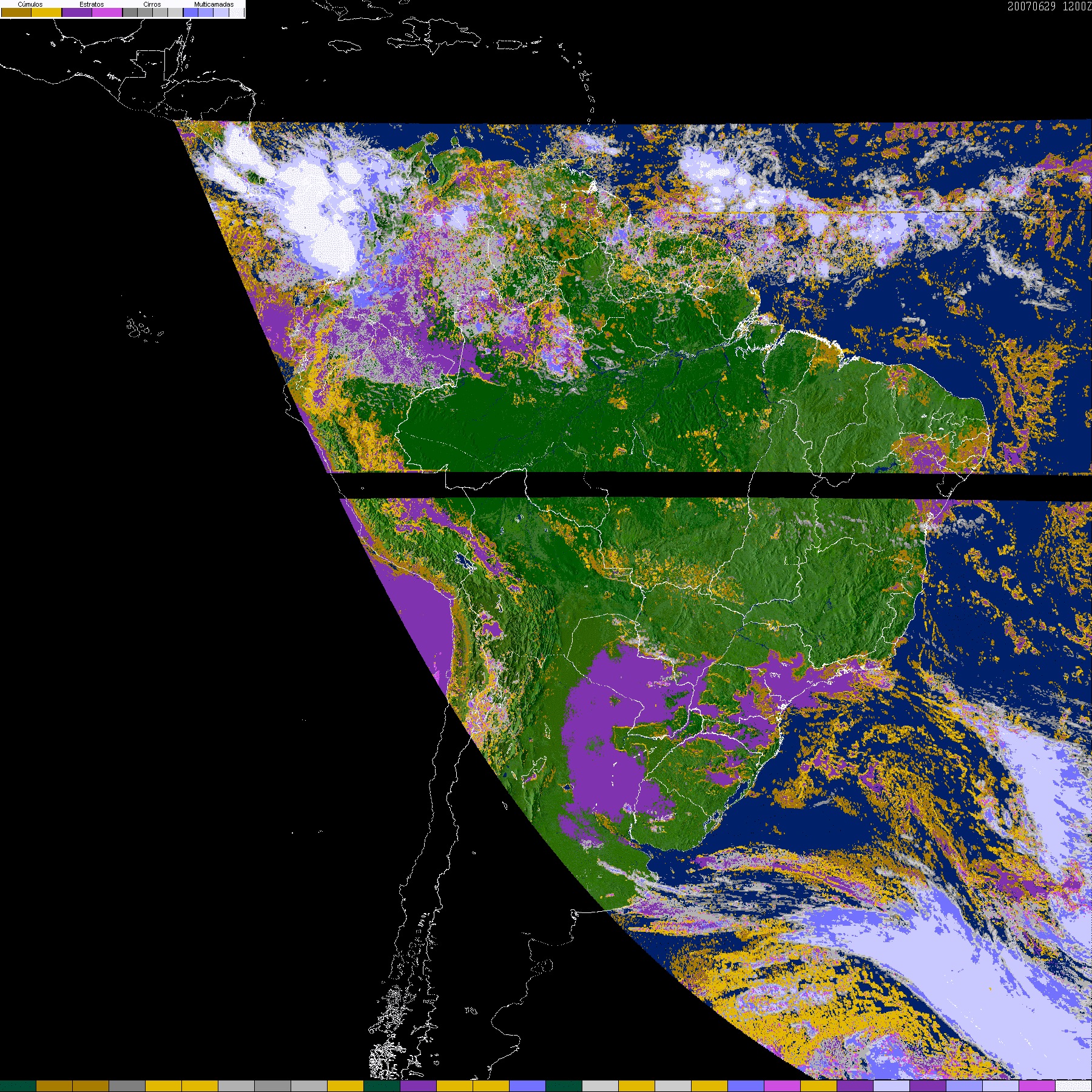Select the Cirros legend label
This screenshot has width=1092, height=1092.
[x=152, y=4]
